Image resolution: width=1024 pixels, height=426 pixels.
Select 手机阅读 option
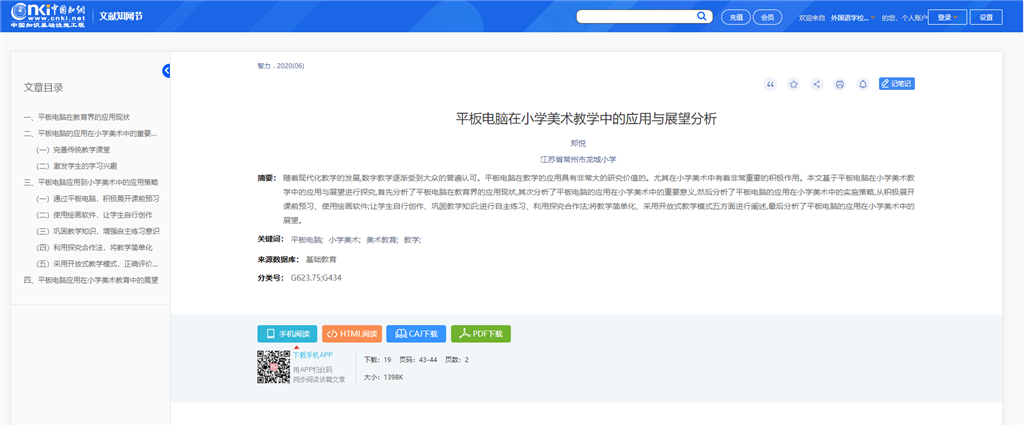coord(287,334)
